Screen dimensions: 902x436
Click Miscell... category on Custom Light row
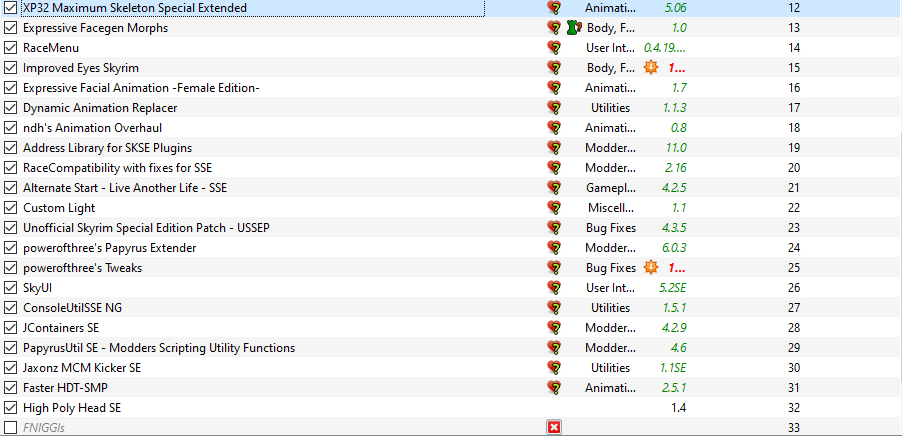(611, 208)
